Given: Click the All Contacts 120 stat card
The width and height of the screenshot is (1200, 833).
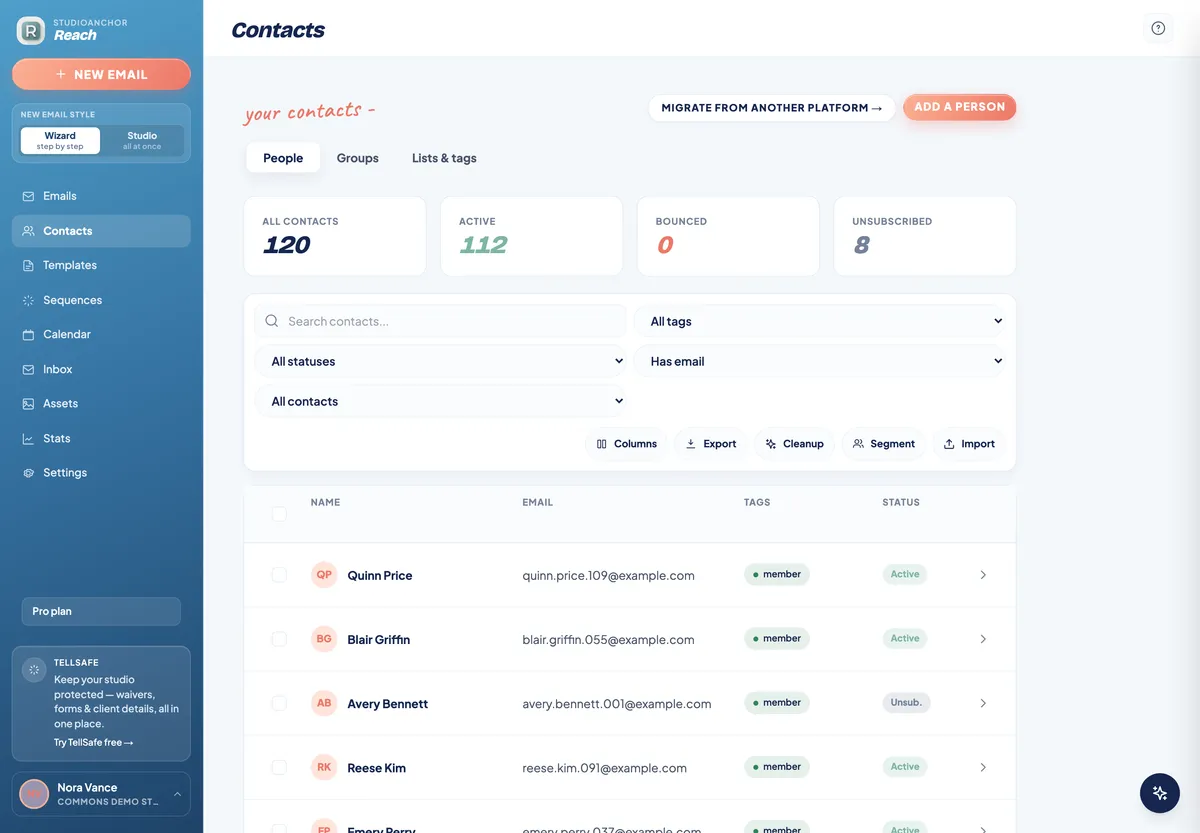Looking at the screenshot, I should pos(335,236).
